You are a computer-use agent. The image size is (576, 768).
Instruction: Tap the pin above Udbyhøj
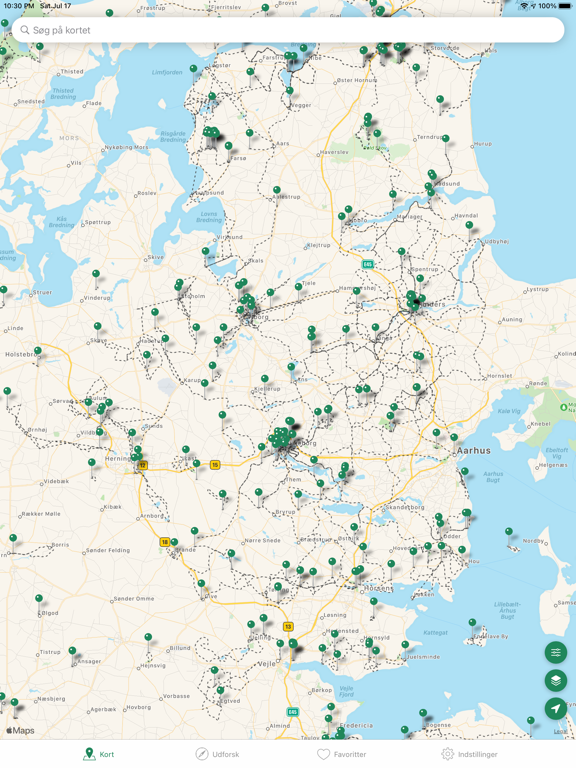469,225
